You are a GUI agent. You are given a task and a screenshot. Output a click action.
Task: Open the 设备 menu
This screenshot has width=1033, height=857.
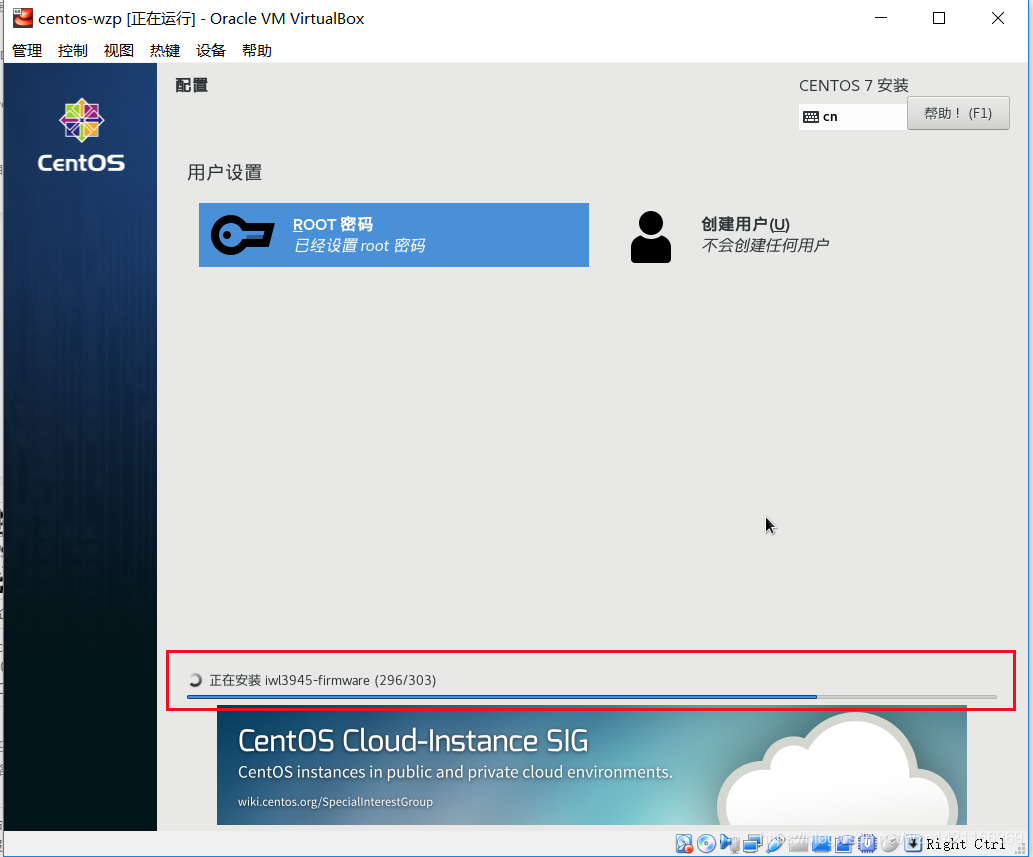pos(211,51)
